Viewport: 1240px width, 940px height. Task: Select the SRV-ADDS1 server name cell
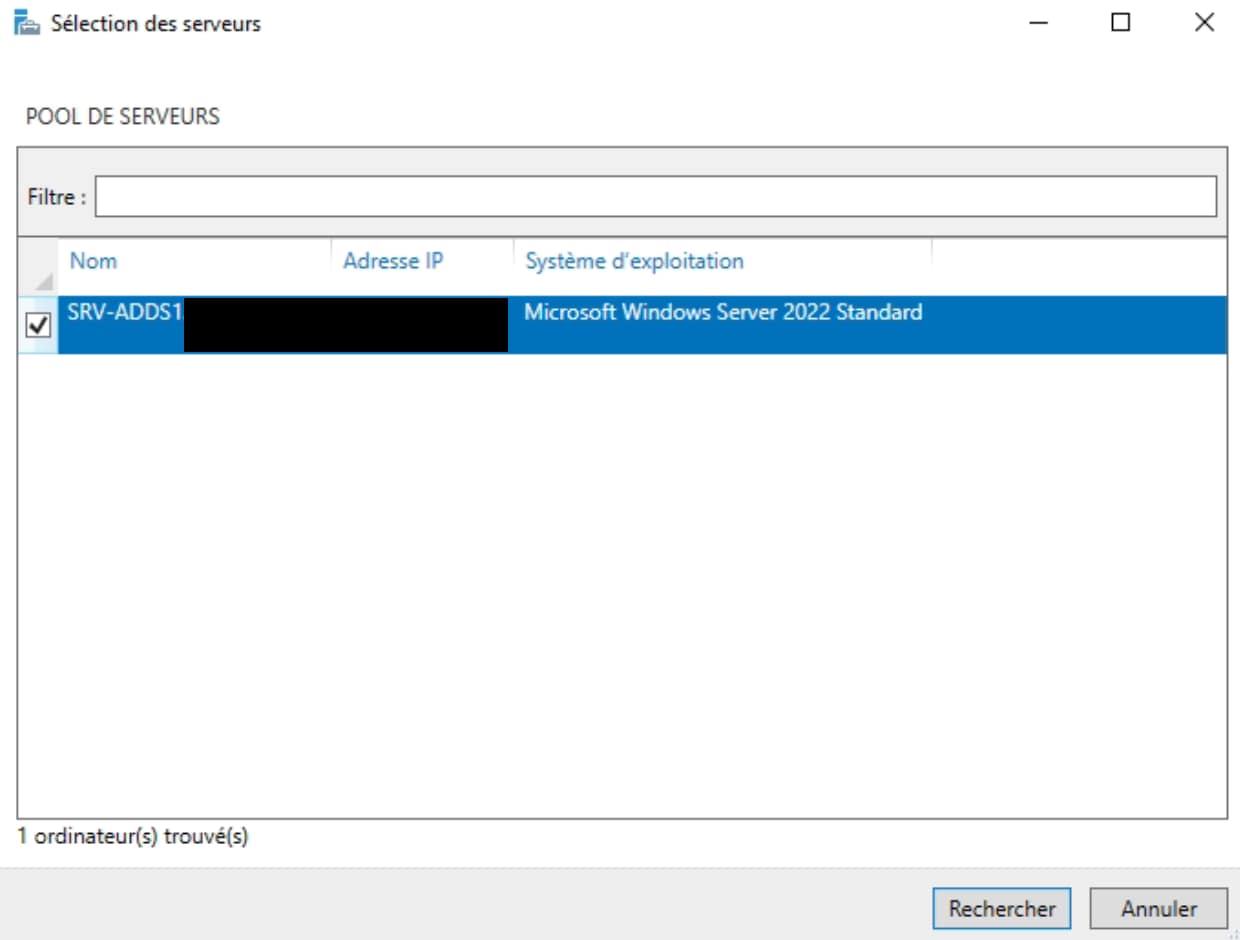point(124,313)
